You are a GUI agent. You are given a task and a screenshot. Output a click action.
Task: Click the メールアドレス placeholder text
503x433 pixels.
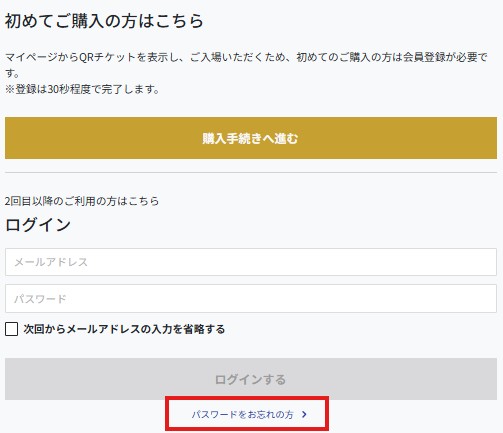click(x=51, y=262)
